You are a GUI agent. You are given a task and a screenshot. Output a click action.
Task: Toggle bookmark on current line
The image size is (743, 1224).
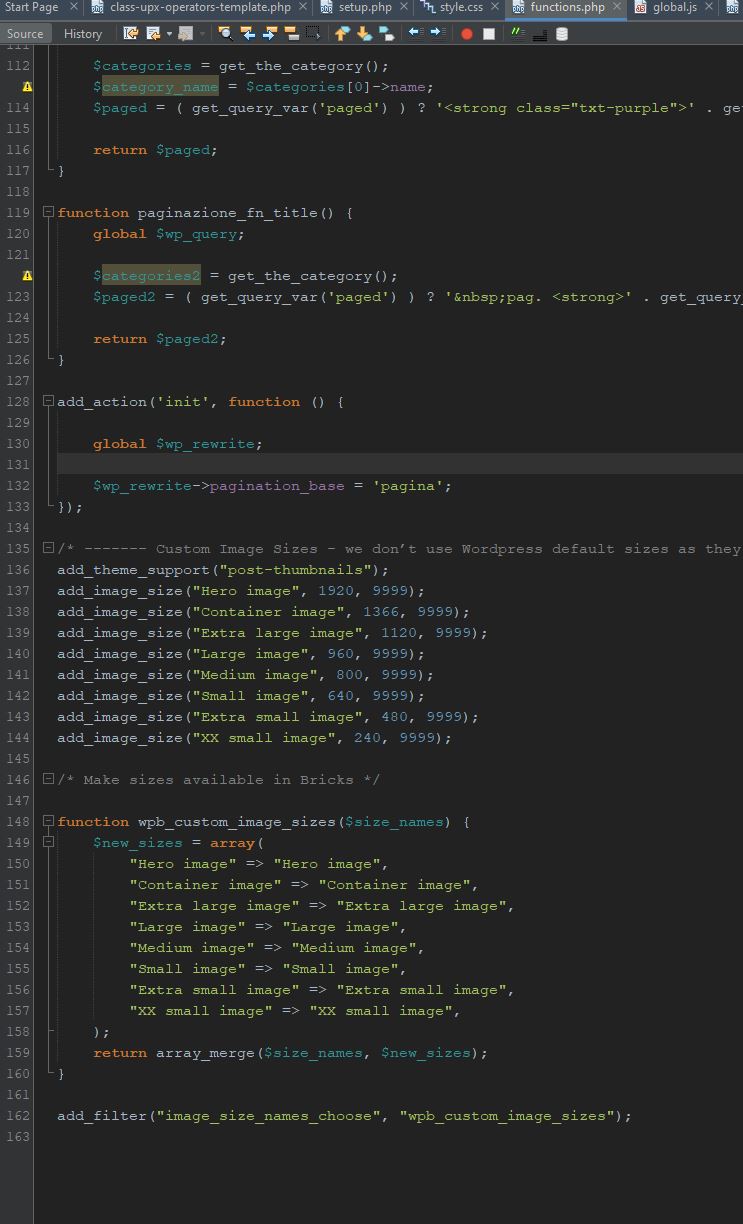coord(386,33)
